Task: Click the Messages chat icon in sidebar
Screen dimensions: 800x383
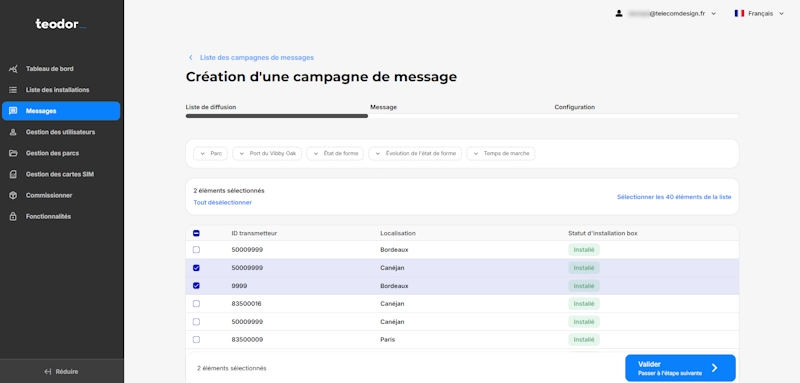Action: coord(13,111)
